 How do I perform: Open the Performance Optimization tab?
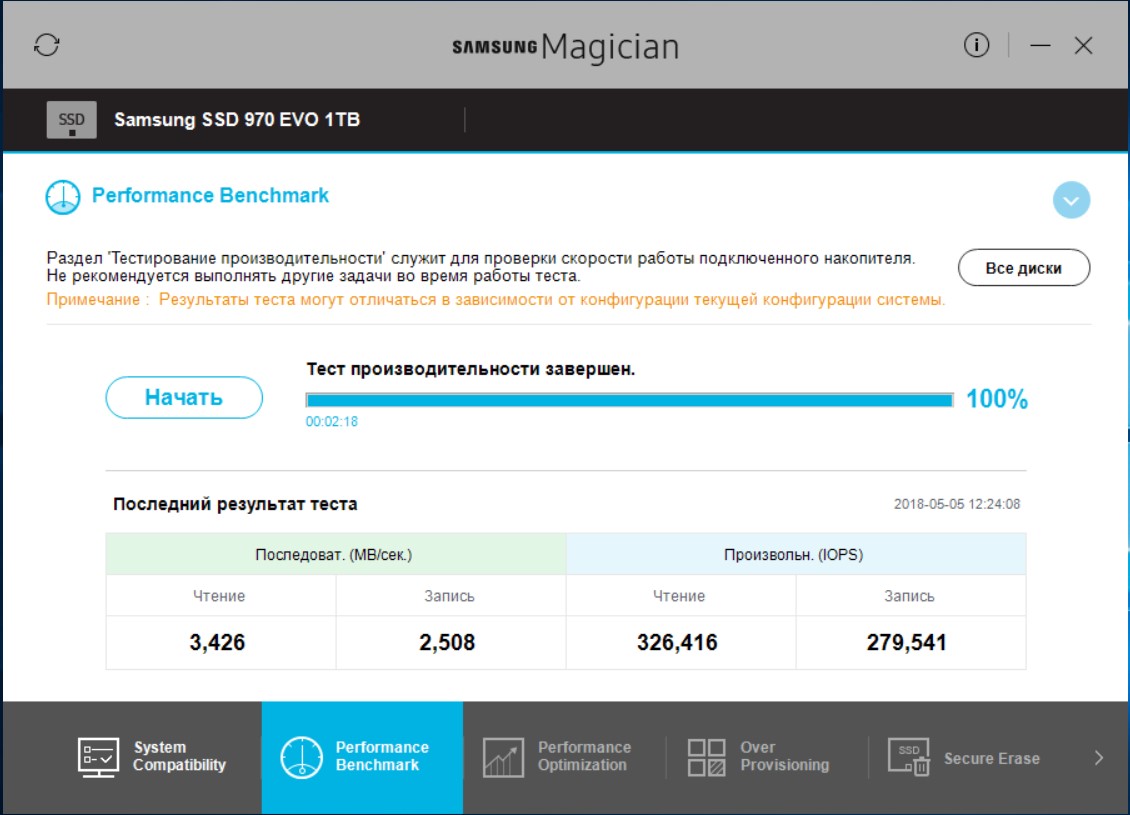click(x=564, y=757)
